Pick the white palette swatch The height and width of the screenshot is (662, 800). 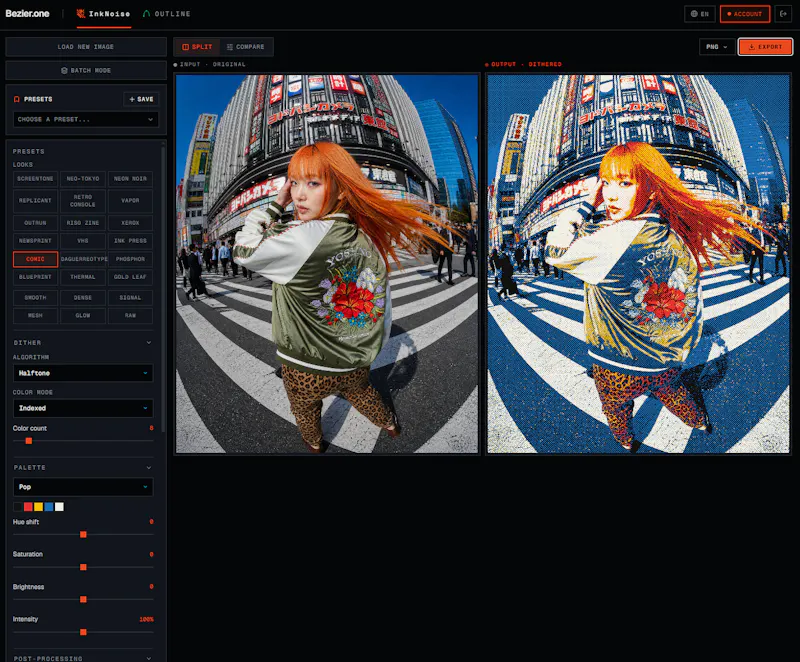tap(60, 506)
